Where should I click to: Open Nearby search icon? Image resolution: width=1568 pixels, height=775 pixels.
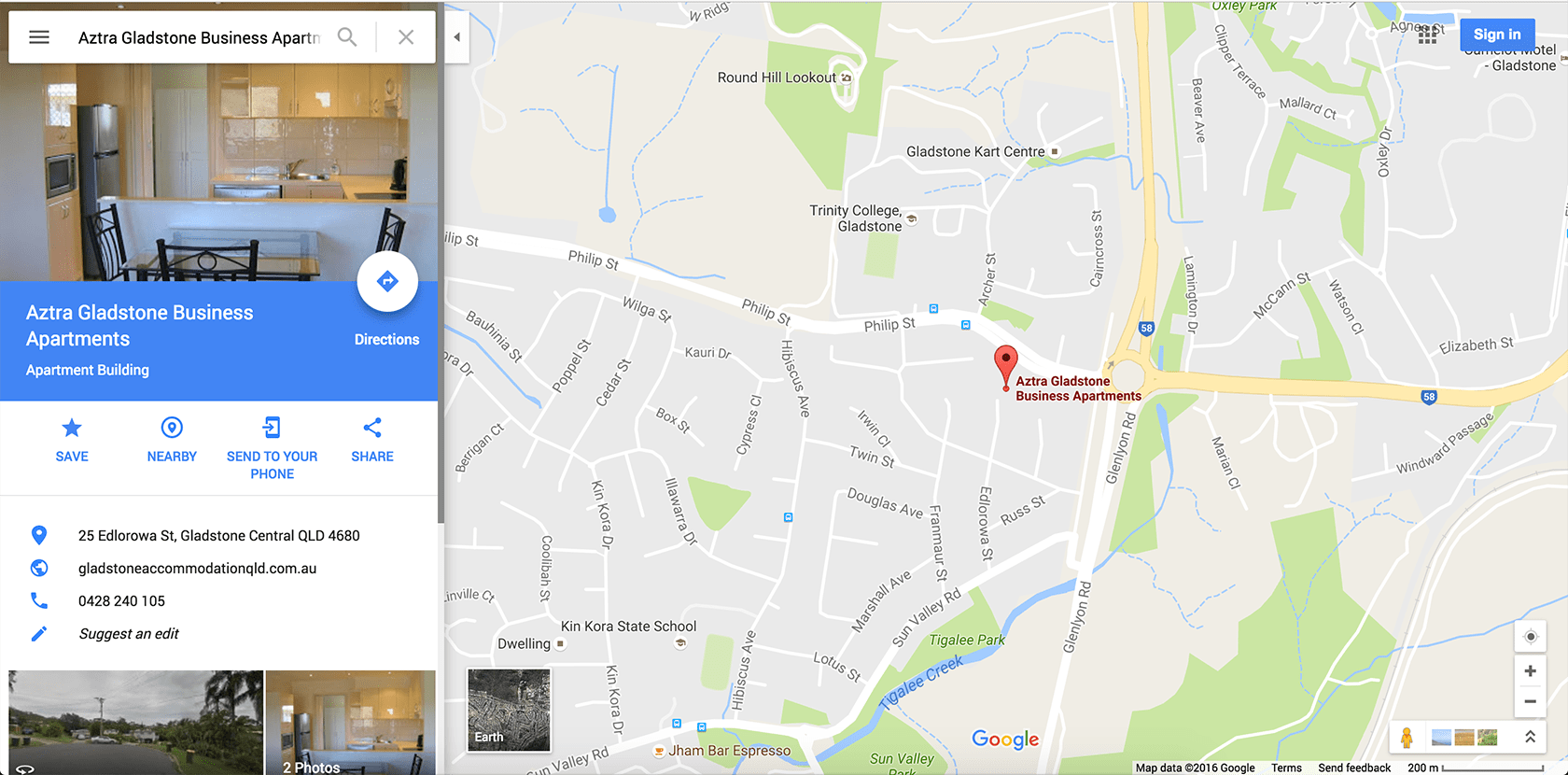[172, 428]
